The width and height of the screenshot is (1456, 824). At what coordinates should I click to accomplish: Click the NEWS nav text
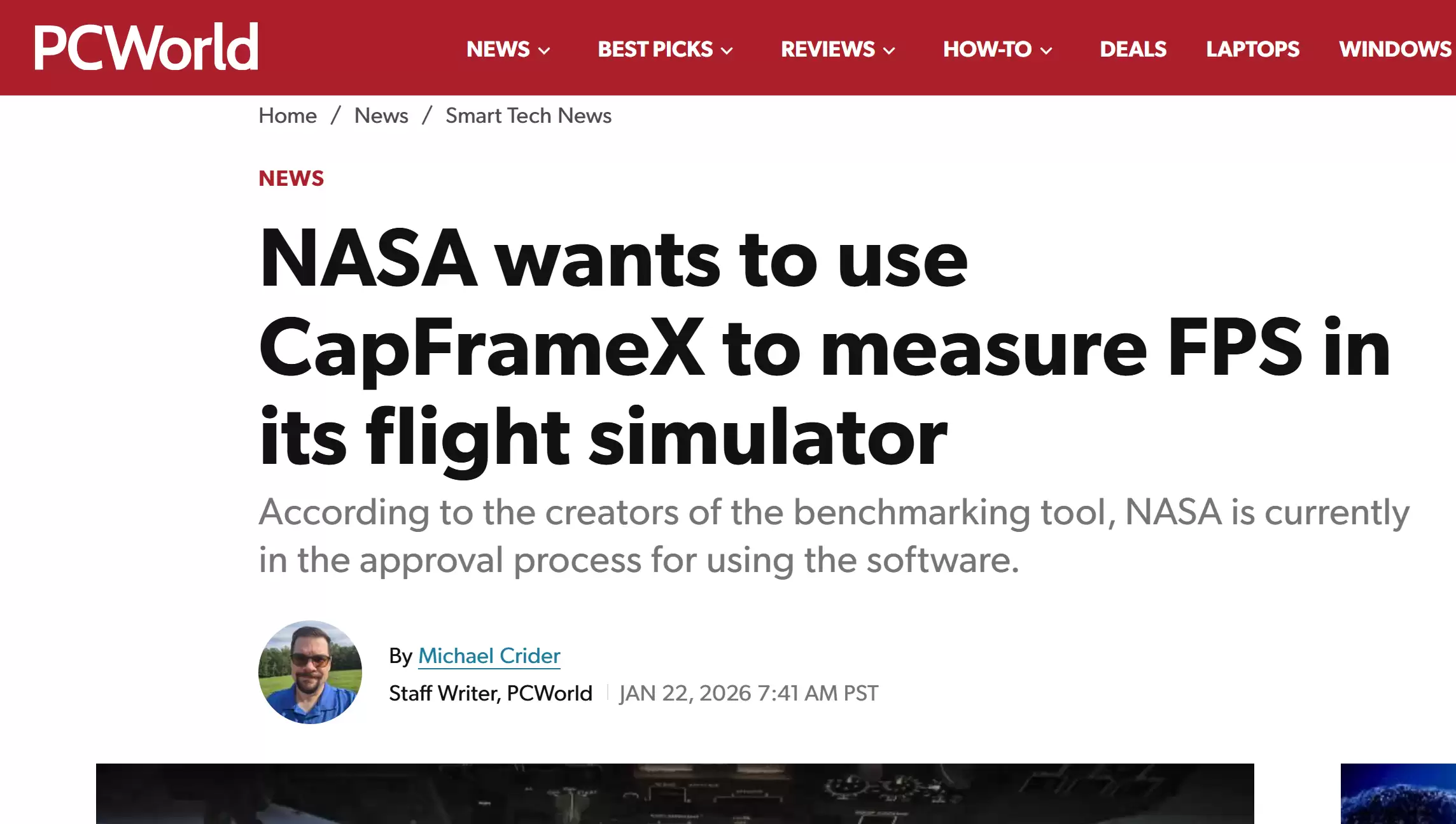click(498, 49)
